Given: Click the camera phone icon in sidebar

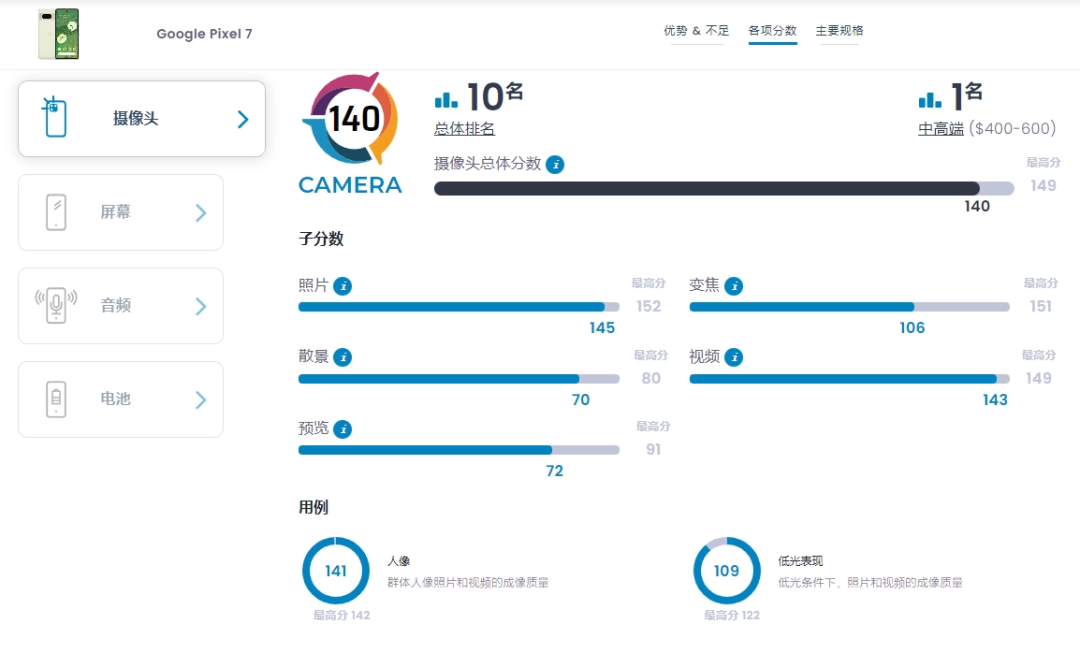Looking at the screenshot, I should 55,117.
